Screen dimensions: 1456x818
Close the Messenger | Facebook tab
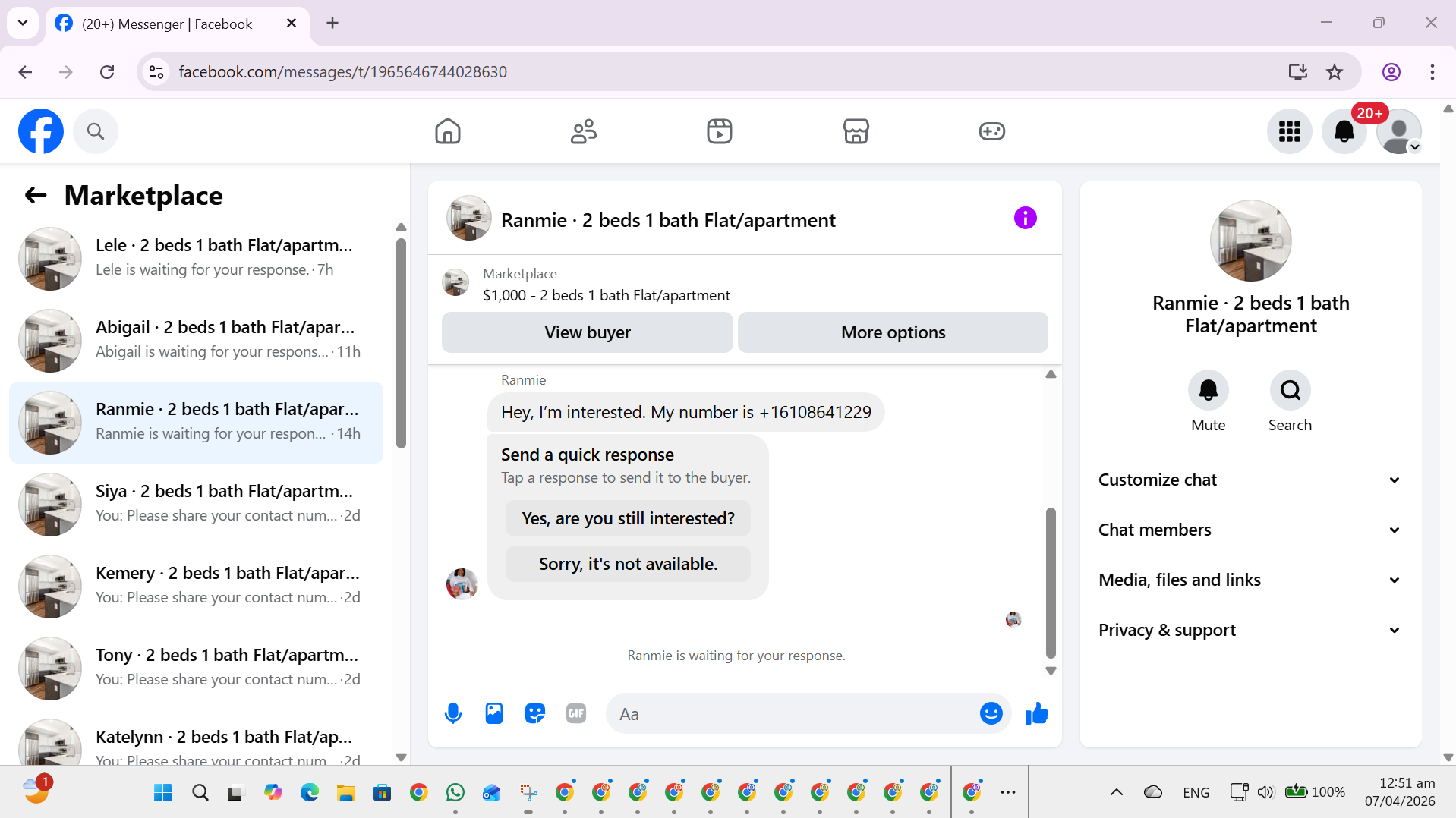[292, 24]
